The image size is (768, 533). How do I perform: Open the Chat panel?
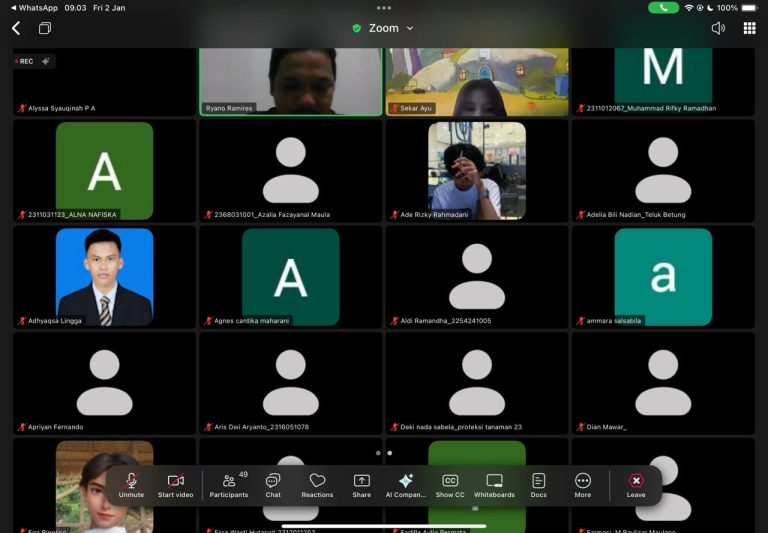tap(273, 484)
